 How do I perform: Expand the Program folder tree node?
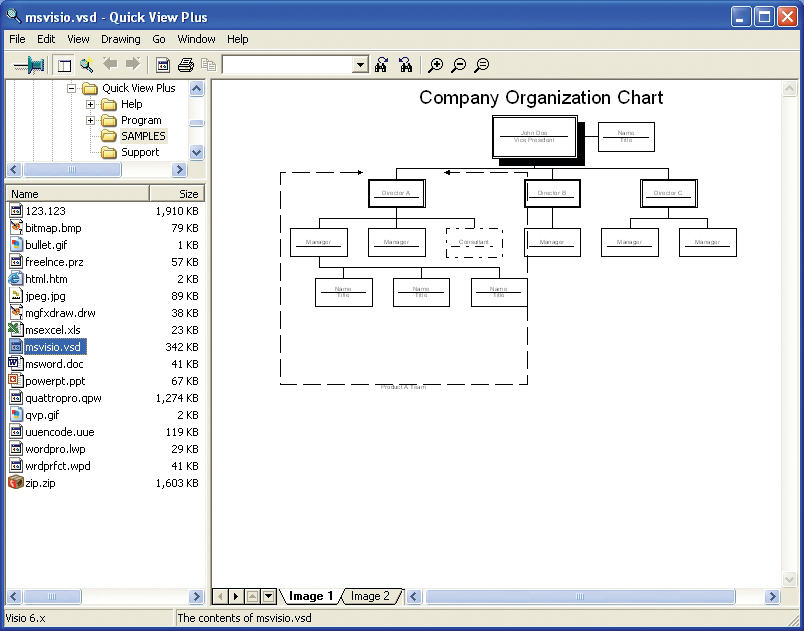(x=91, y=120)
